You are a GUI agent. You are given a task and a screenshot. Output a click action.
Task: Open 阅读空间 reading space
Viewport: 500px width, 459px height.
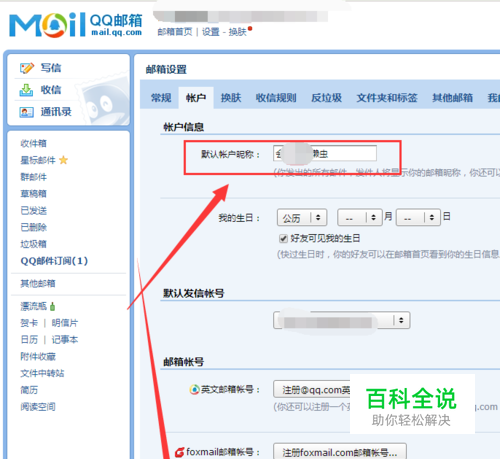pos(38,407)
